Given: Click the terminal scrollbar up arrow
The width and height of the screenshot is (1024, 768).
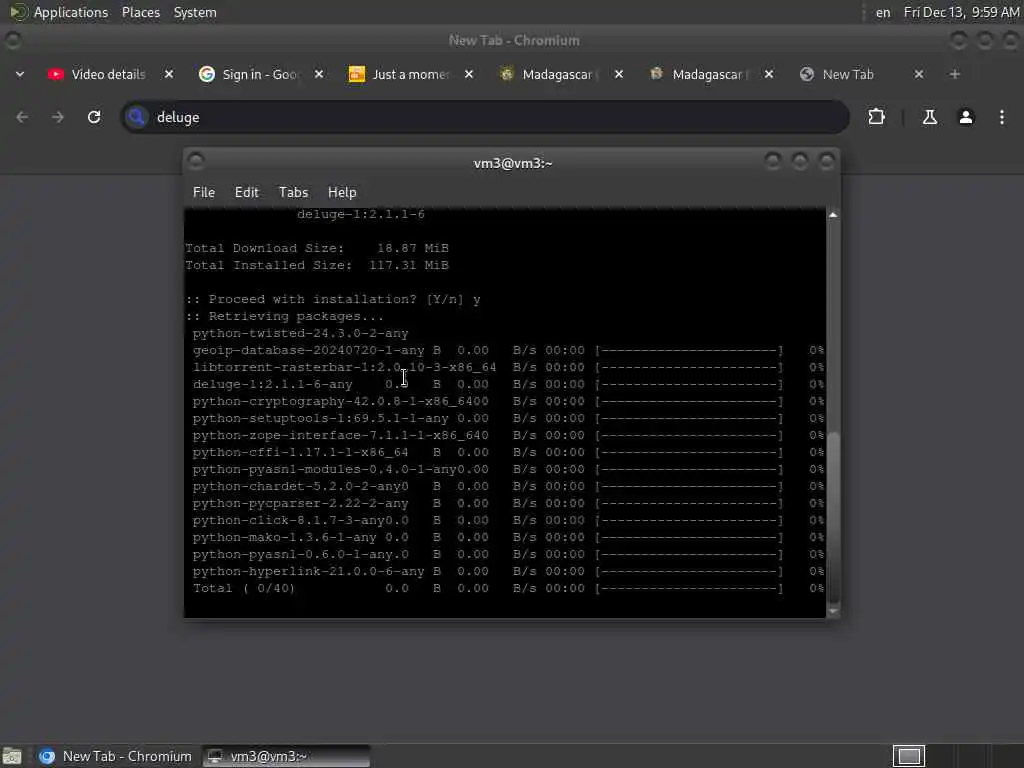Looking at the screenshot, I should (833, 215).
